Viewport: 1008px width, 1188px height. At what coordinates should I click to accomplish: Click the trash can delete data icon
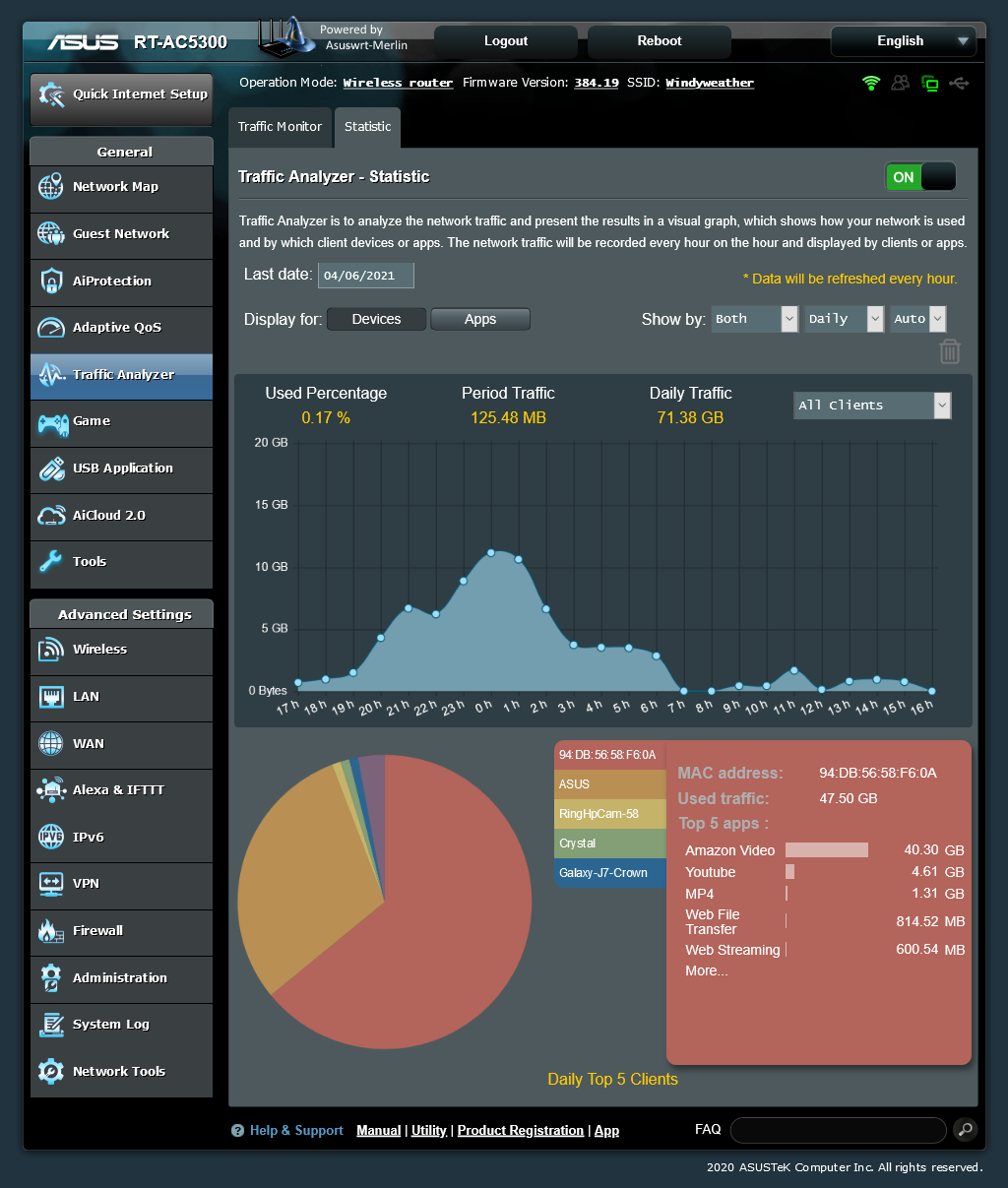[949, 351]
